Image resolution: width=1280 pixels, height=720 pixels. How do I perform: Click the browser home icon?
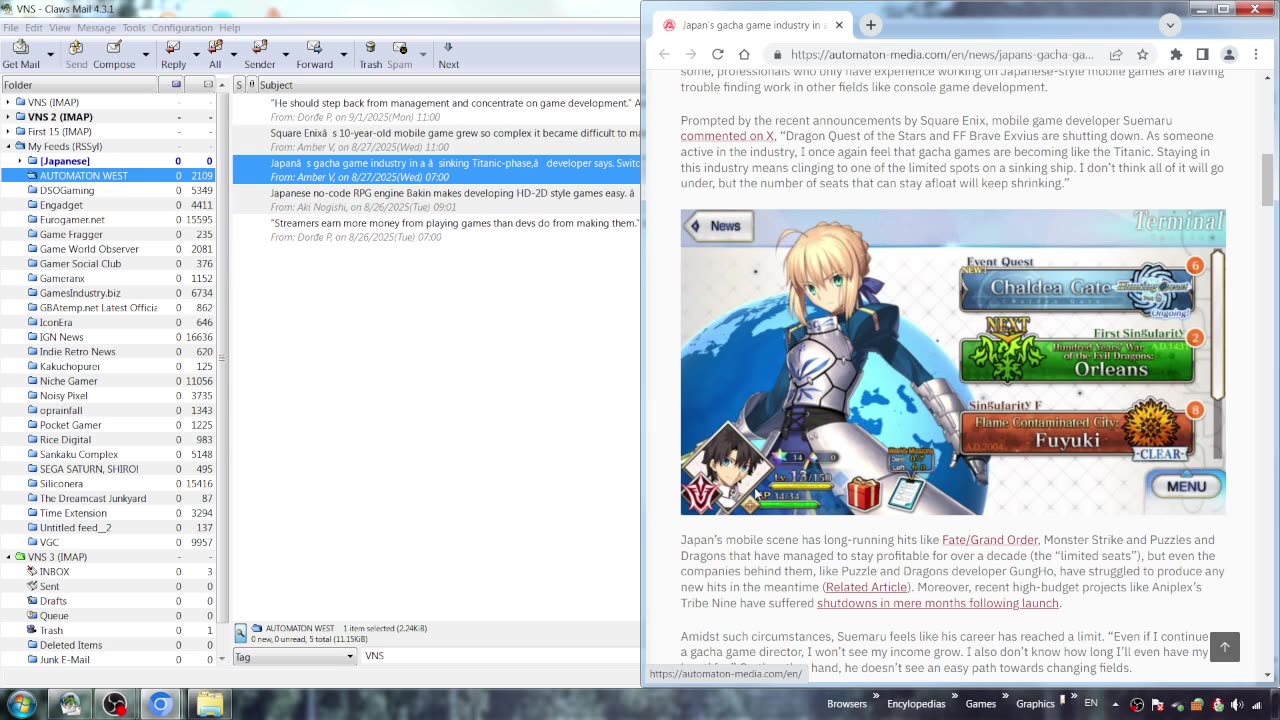(744, 54)
